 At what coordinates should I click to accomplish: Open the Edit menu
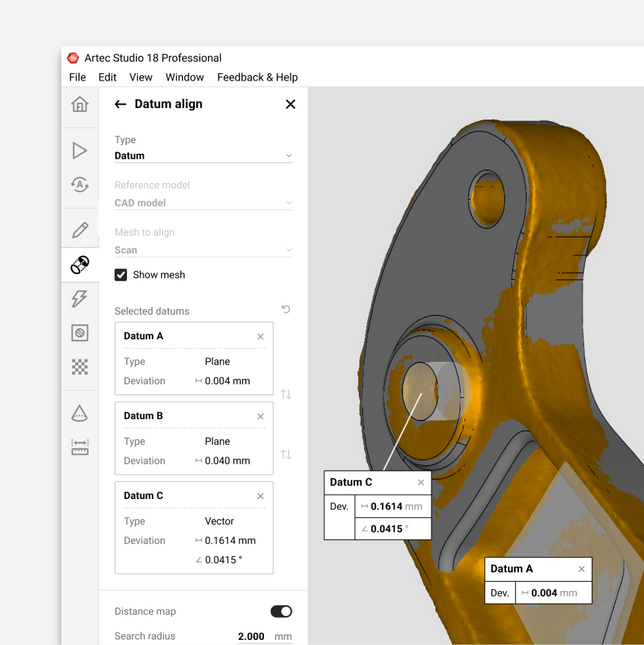click(107, 77)
